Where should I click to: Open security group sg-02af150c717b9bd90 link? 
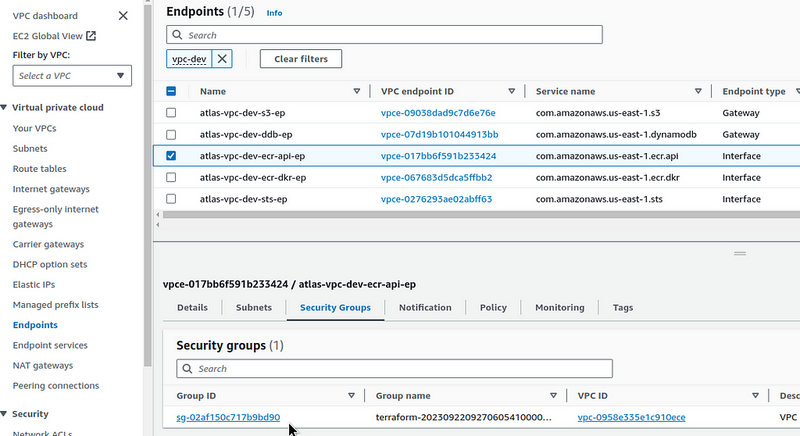click(x=228, y=417)
